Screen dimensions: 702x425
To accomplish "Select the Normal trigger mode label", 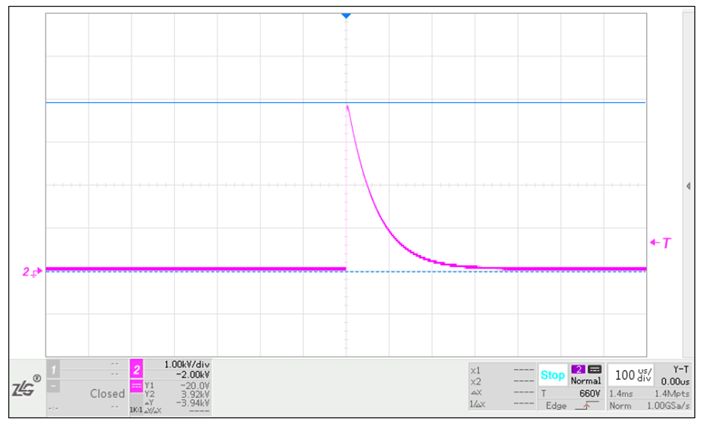I will click(x=586, y=382).
